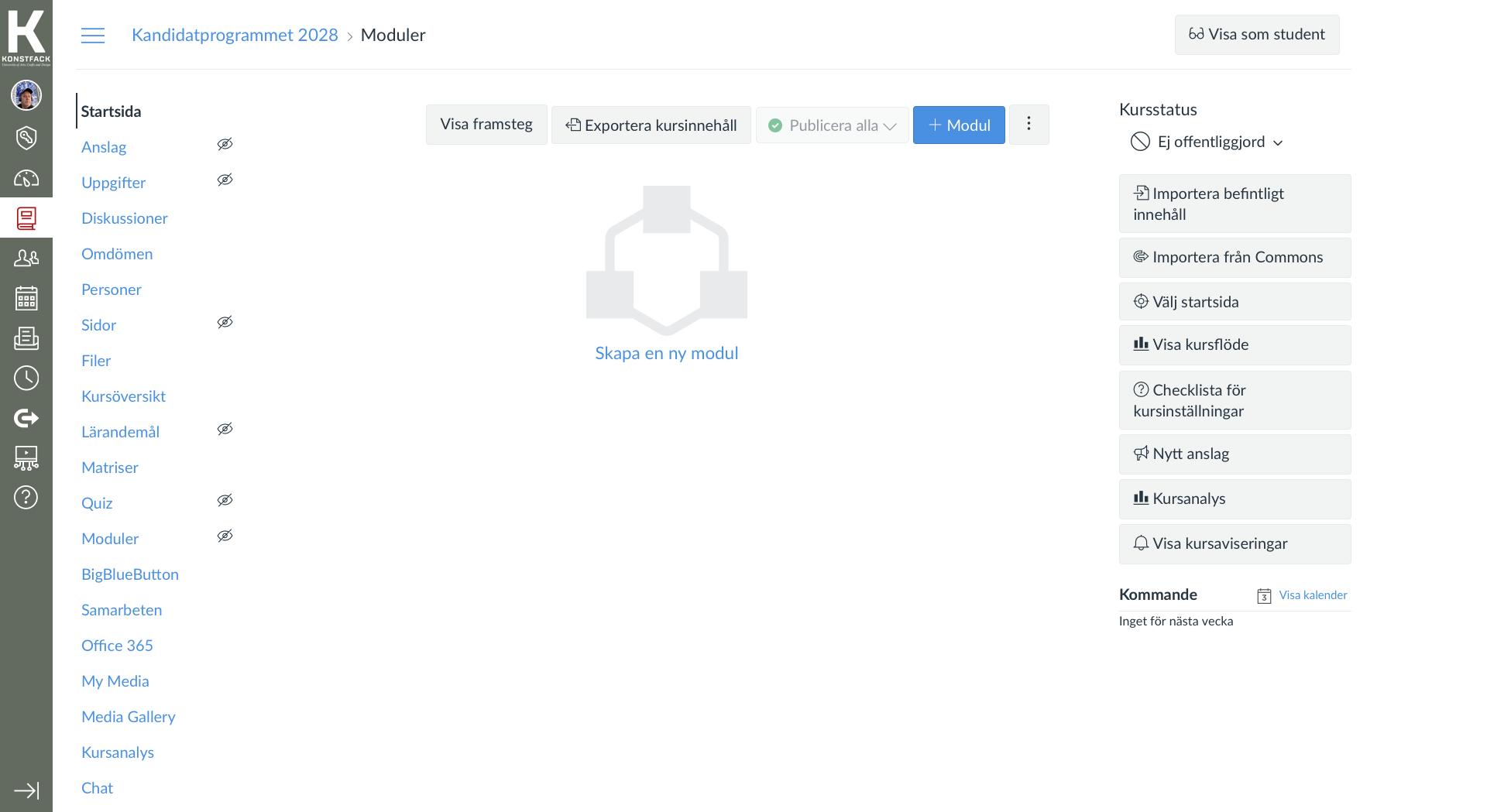Click the Visa som student button
The image size is (1487, 812).
point(1257,35)
